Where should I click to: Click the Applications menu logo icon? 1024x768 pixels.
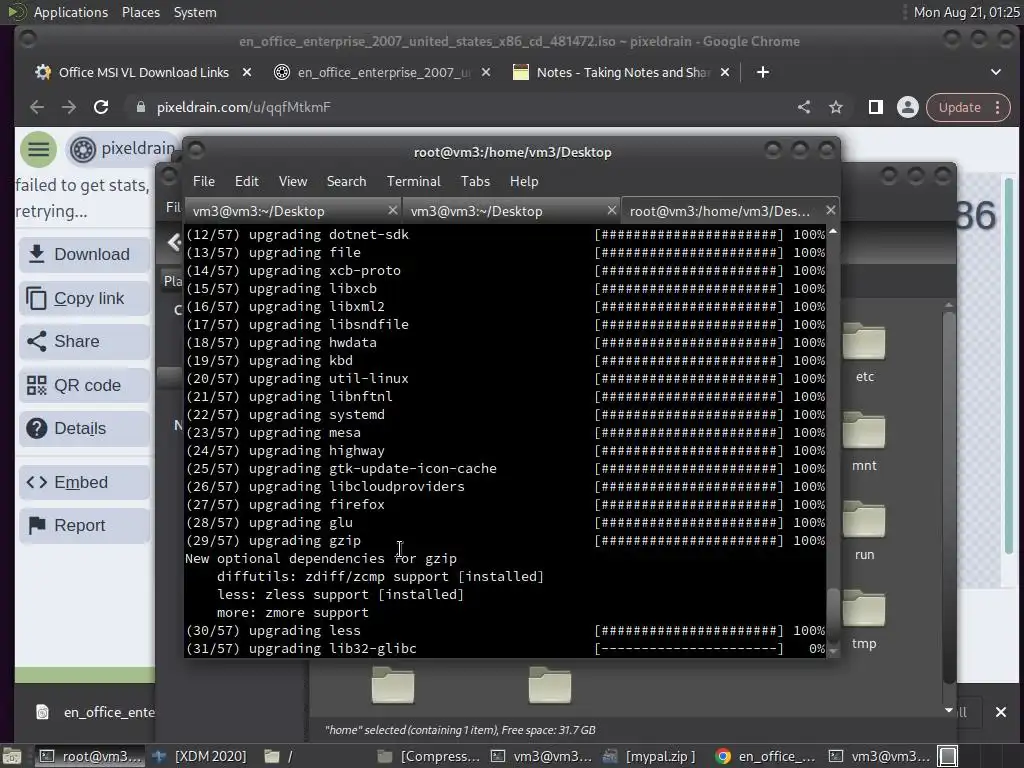click(17, 12)
